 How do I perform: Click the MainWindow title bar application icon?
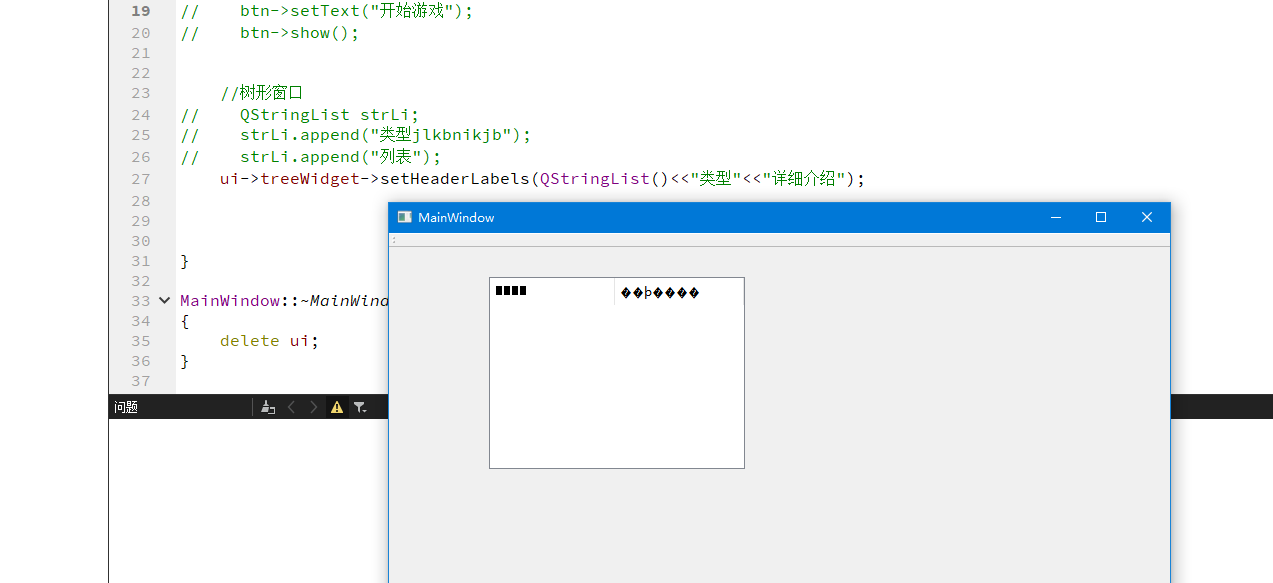pyautogui.click(x=404, y=217)
